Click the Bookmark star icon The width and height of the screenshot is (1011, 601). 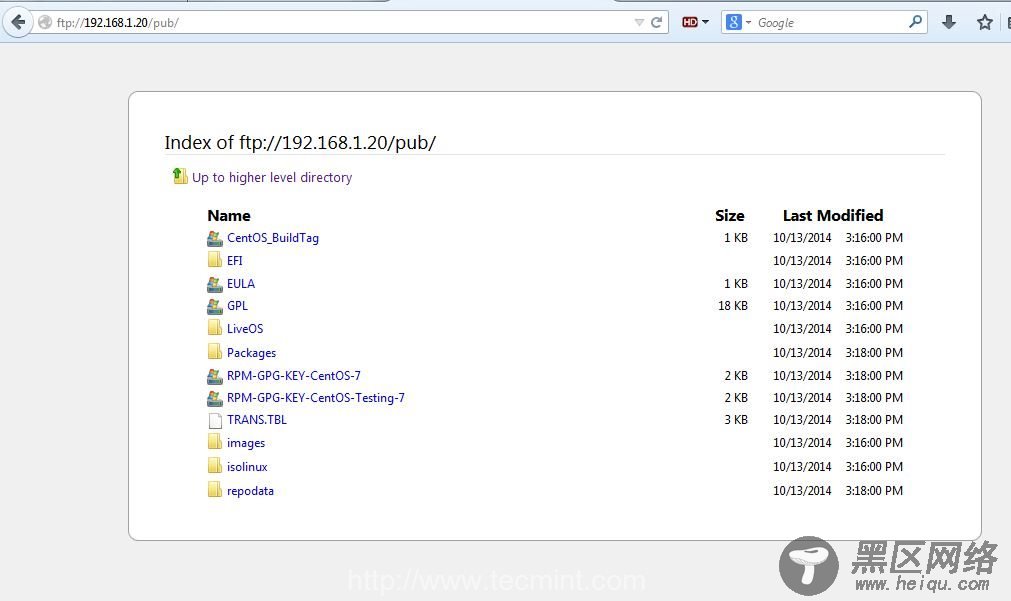tap(985, 22)
